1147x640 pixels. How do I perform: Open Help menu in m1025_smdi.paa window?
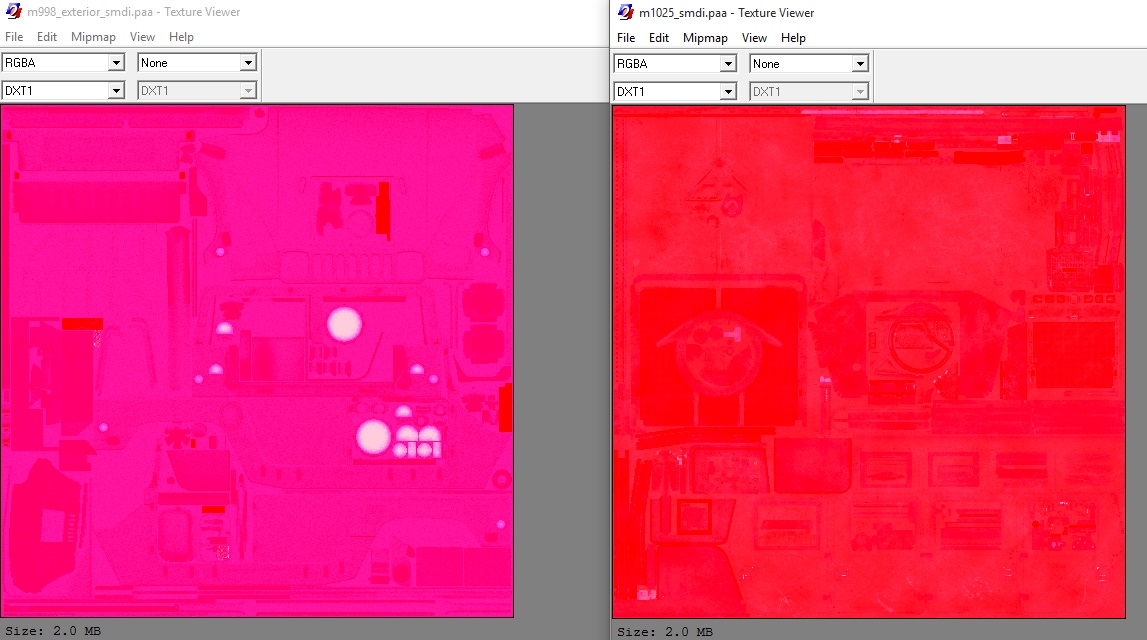pos(793,38)
